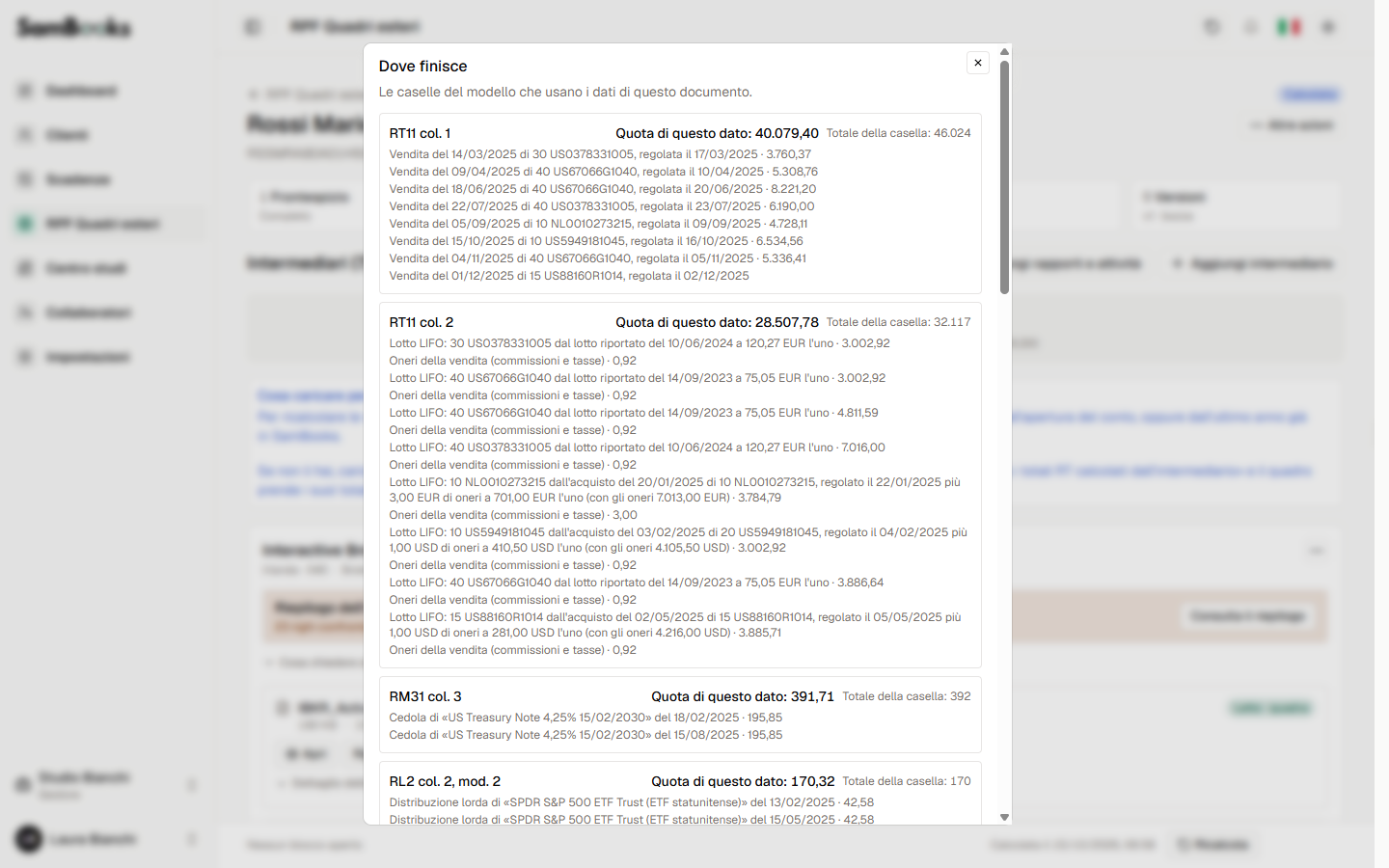Click the subtitle "Le caselle del modello…"
Screen dimensions: 1389x868
tap(565, 93)
